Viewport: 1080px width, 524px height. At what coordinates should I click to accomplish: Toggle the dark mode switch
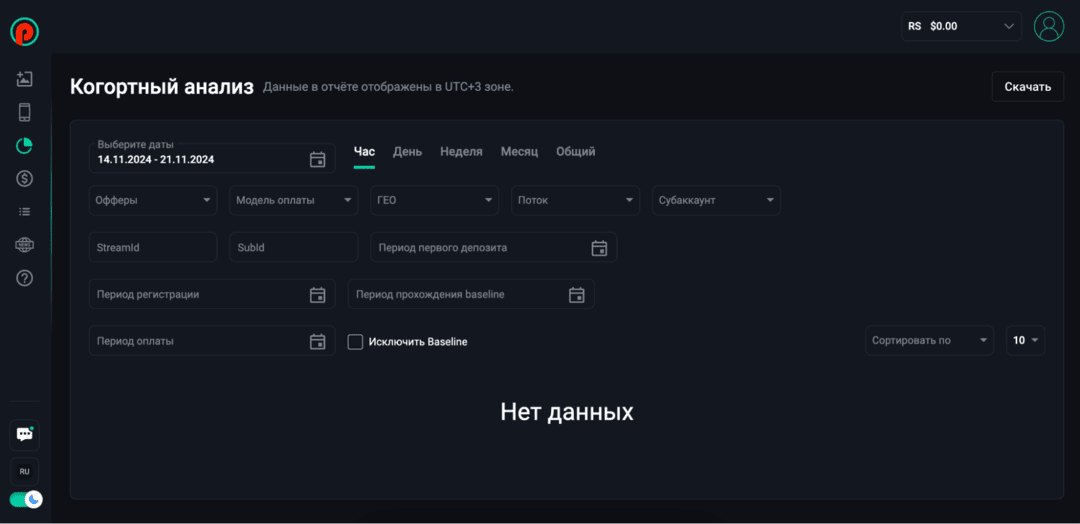coord(25,499)
